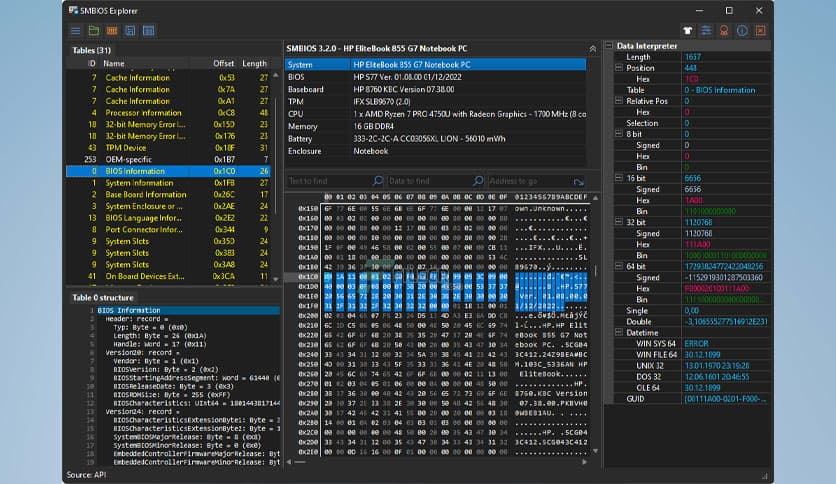Select the BIOS Language Infor... table row
The image size is (836, 484).
168,218
